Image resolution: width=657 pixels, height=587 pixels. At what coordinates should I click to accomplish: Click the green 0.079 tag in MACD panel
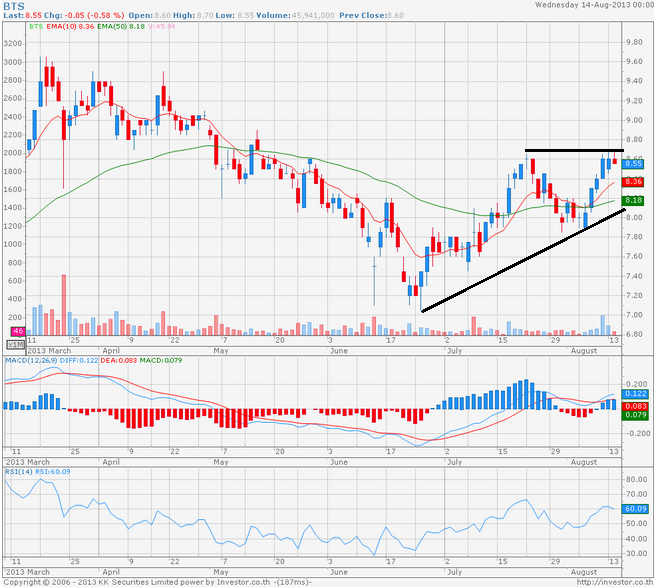click(636, 415)
